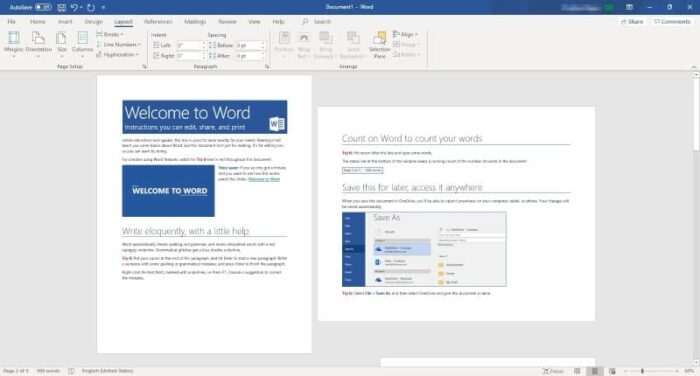Expand the Line Numbers dropdown
The image size is (700, 376).
pos(118,45)
